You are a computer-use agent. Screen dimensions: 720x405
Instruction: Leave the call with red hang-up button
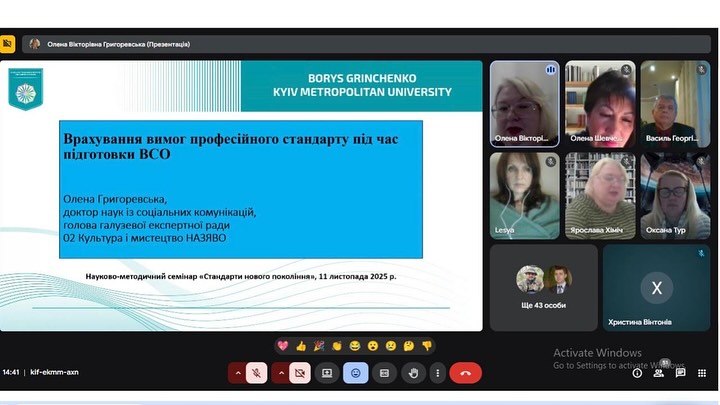pyautogui.click(x=465, y=372)
